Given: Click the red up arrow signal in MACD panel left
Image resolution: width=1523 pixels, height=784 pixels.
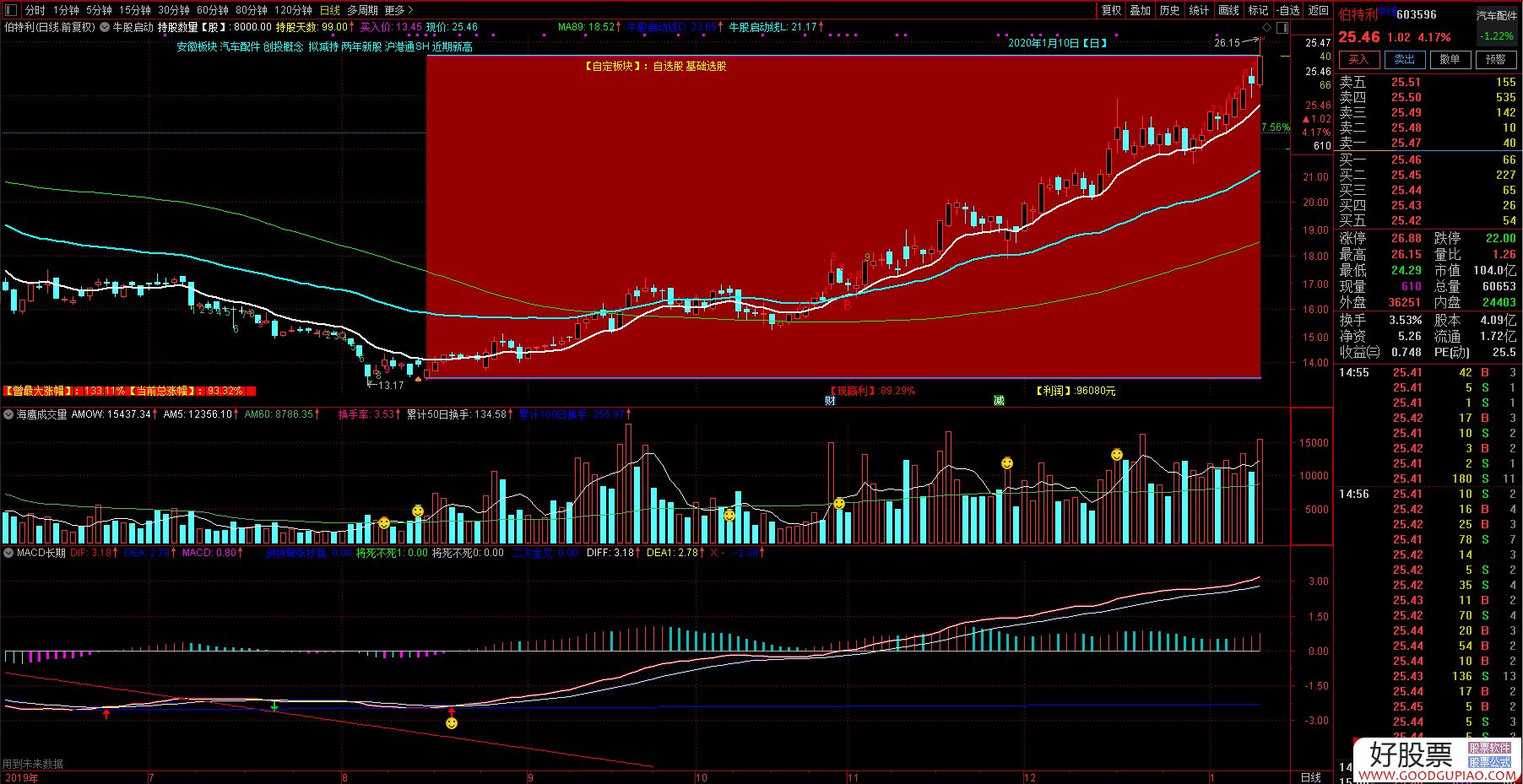Looking at the screenshot, I should [106, 714].
